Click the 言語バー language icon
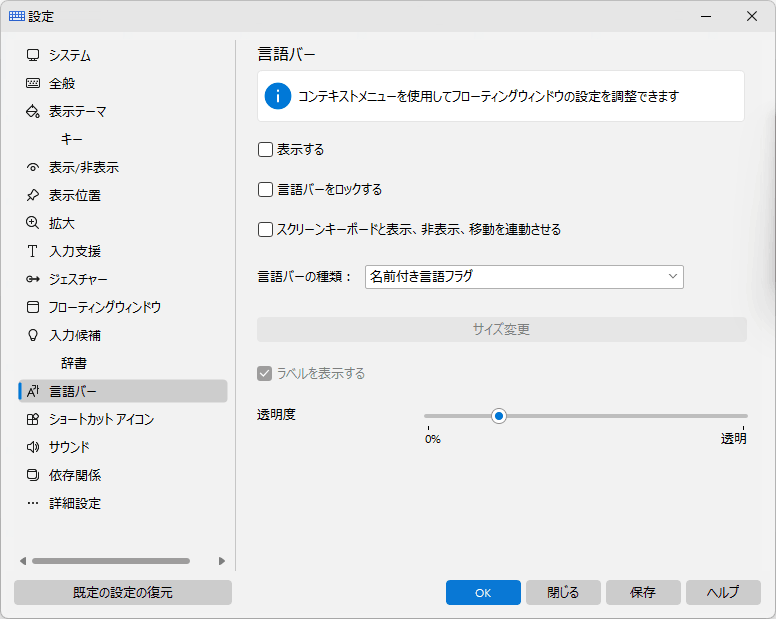Viewport: 776px width, 619px height. (33, 391)
